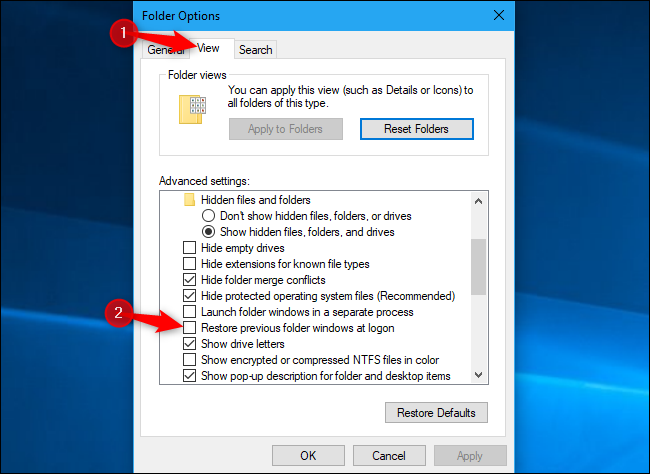The image size is (650, 474).
Task: Click the folder views icon
Action: click(x=192, y=109)
